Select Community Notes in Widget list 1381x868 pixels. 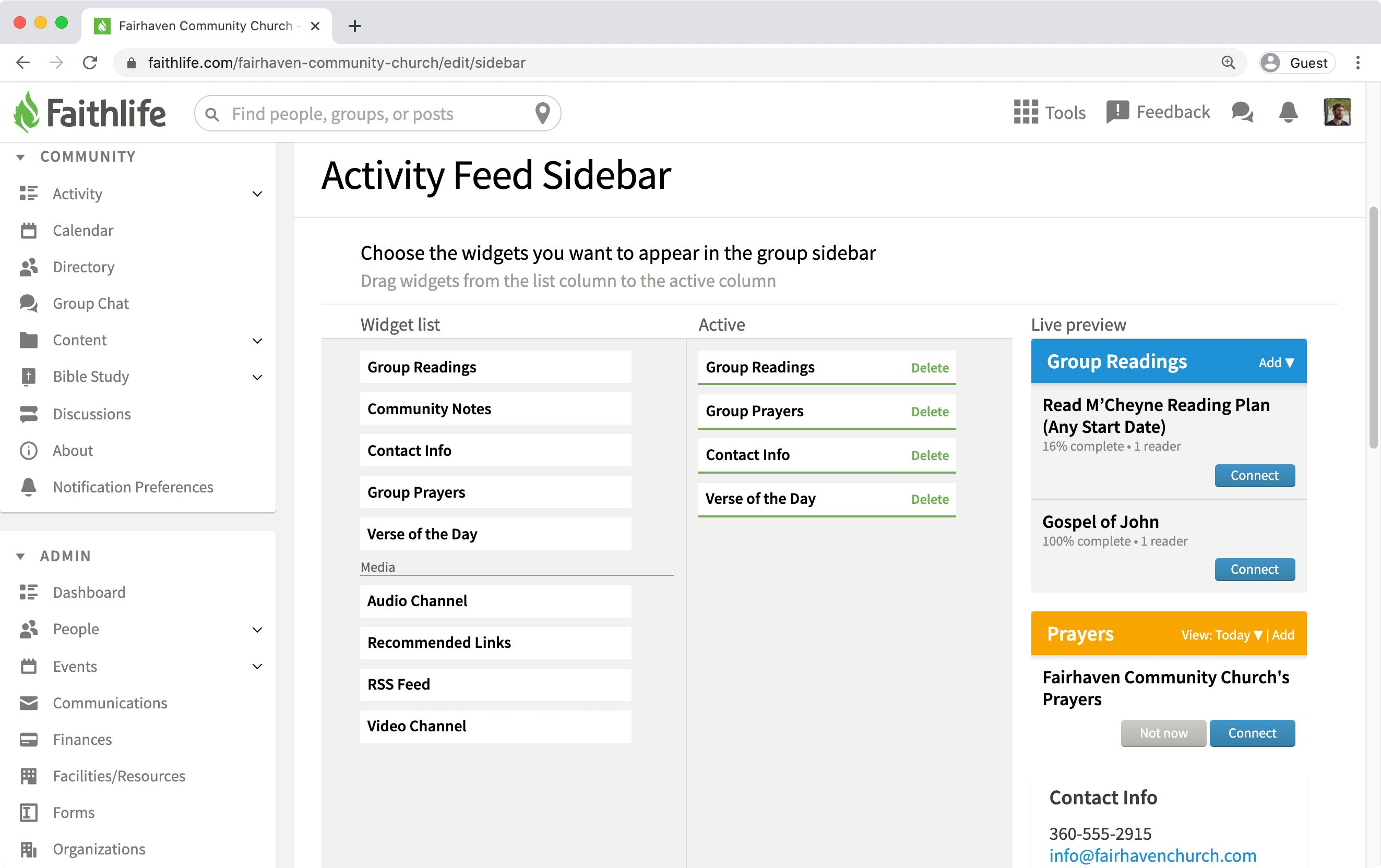[495, 409]
